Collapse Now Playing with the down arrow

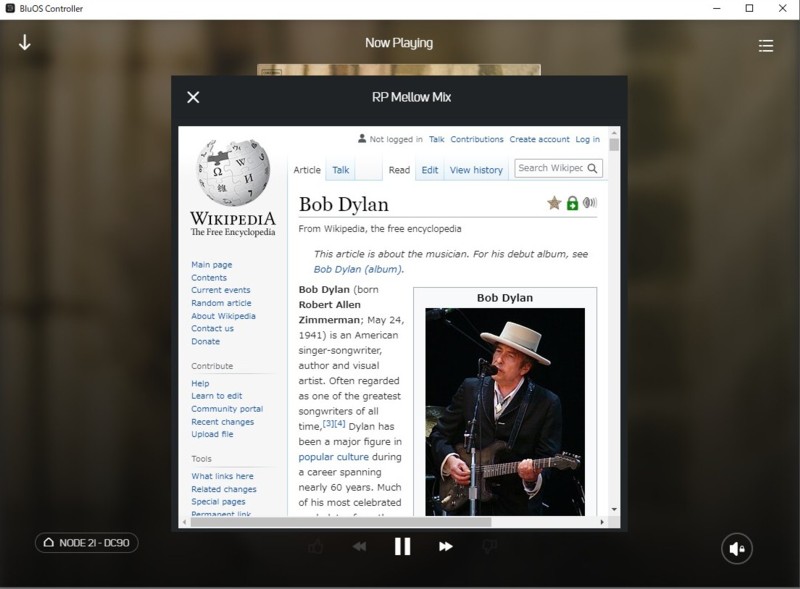tap(25, 44)
